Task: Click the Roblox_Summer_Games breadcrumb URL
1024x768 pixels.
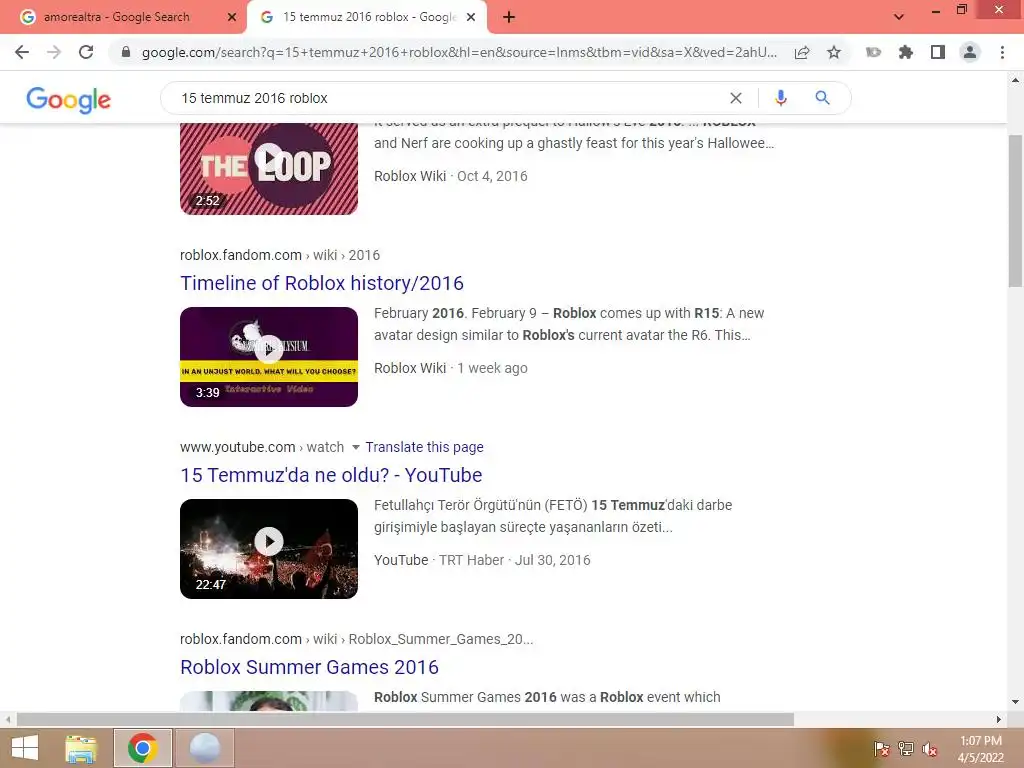Action: coord(357,639)
